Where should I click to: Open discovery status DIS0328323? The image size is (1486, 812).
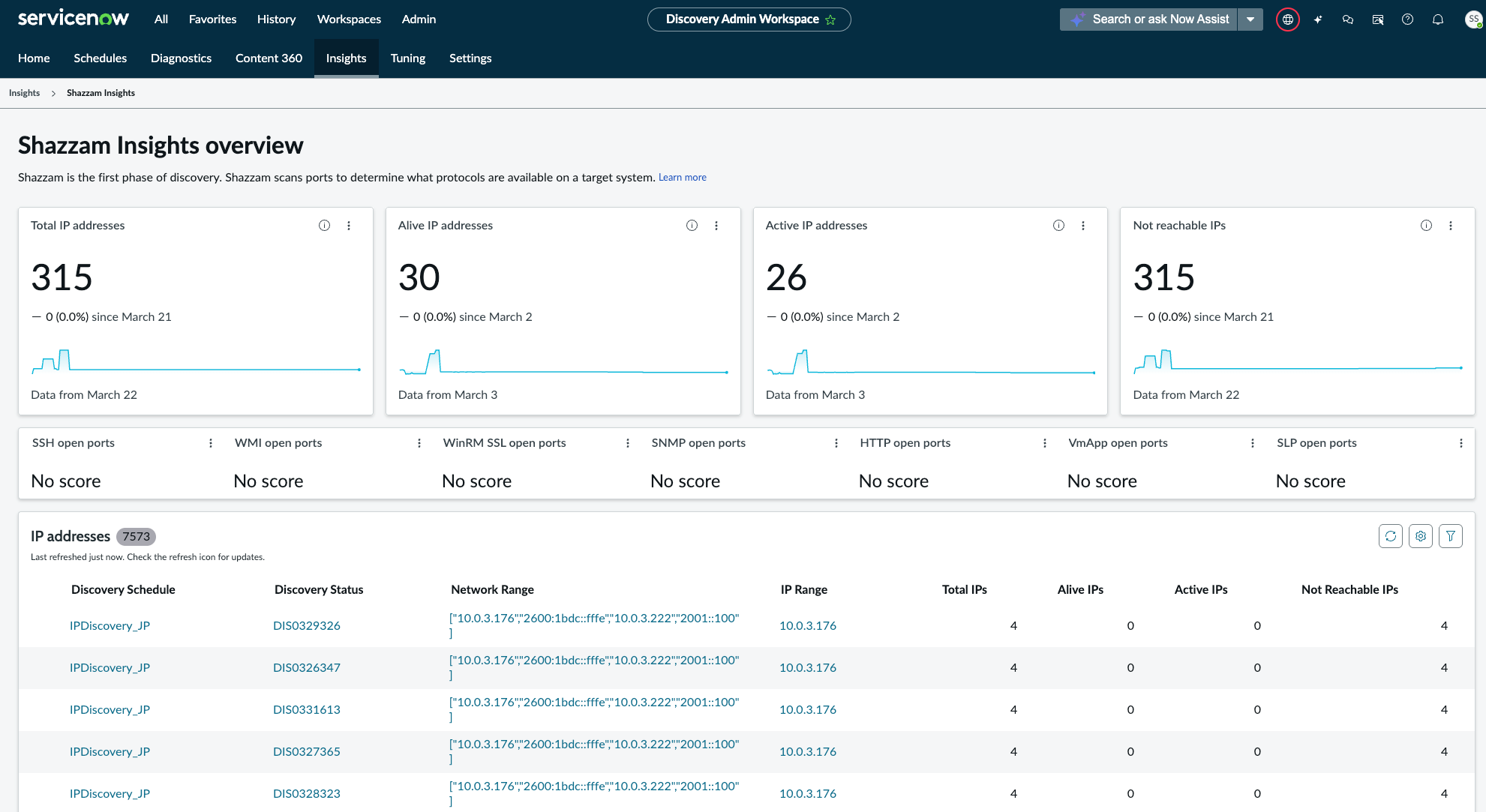click(x=307, y=794)
